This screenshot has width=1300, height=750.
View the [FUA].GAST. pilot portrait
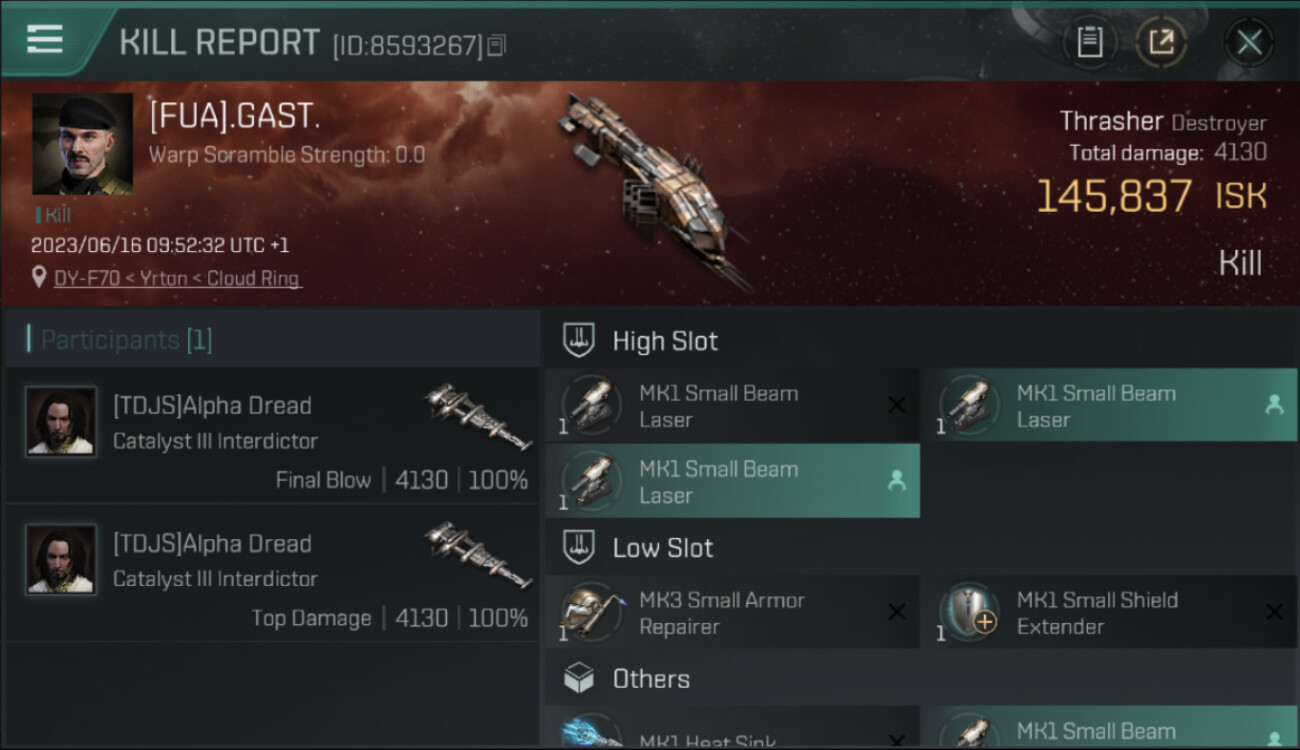pos(82,144)
